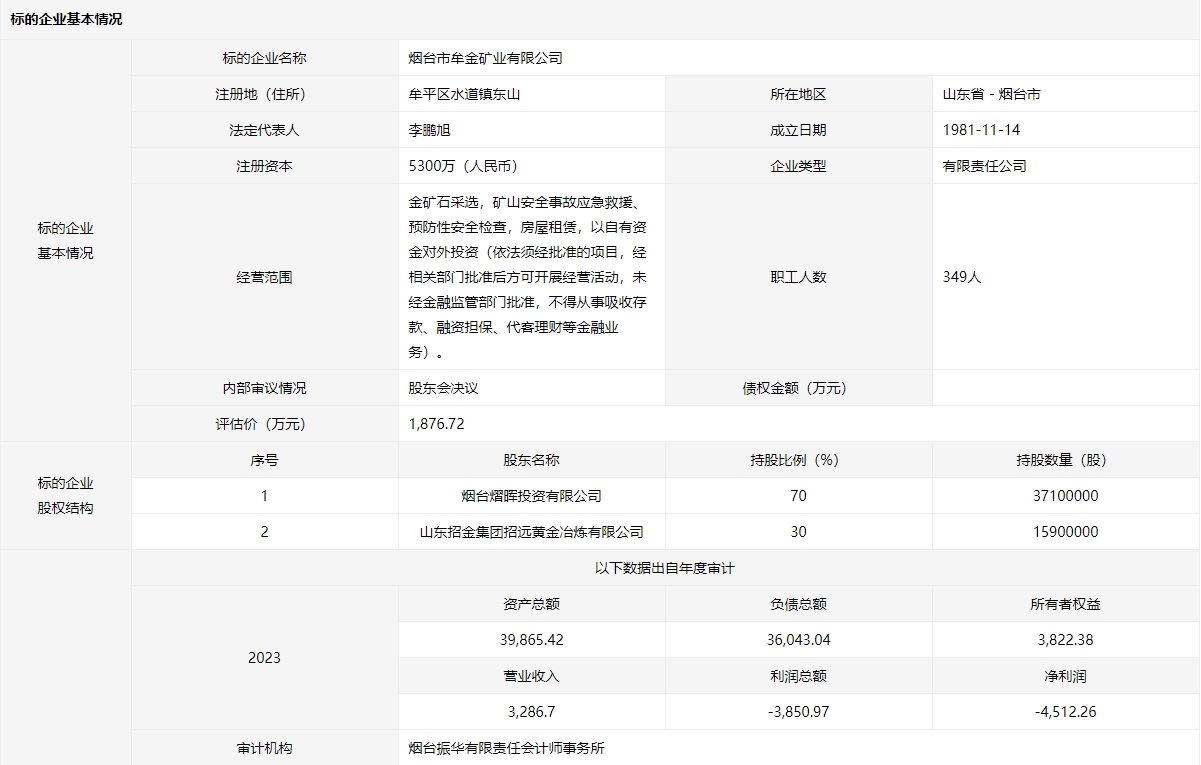Click serial number 1 in the shareholder table
Image resolution: width=1201 pixels, height=765 pixels.
pyautogui.click(x=264, y=496)
